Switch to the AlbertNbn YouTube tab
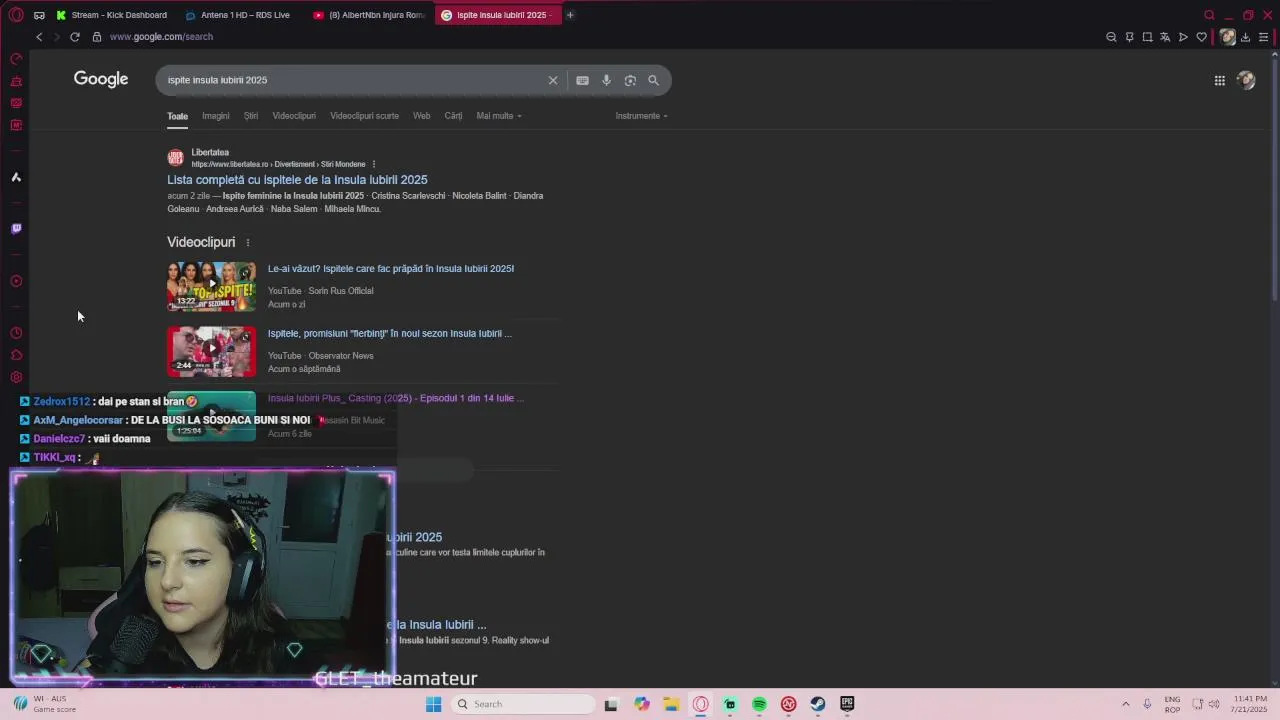Viewport: 1280px width, 720px height. pyautogui.click(x=369, y=15)
